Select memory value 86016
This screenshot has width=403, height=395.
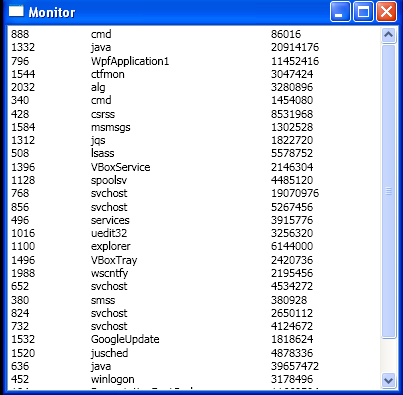(286, 34)
